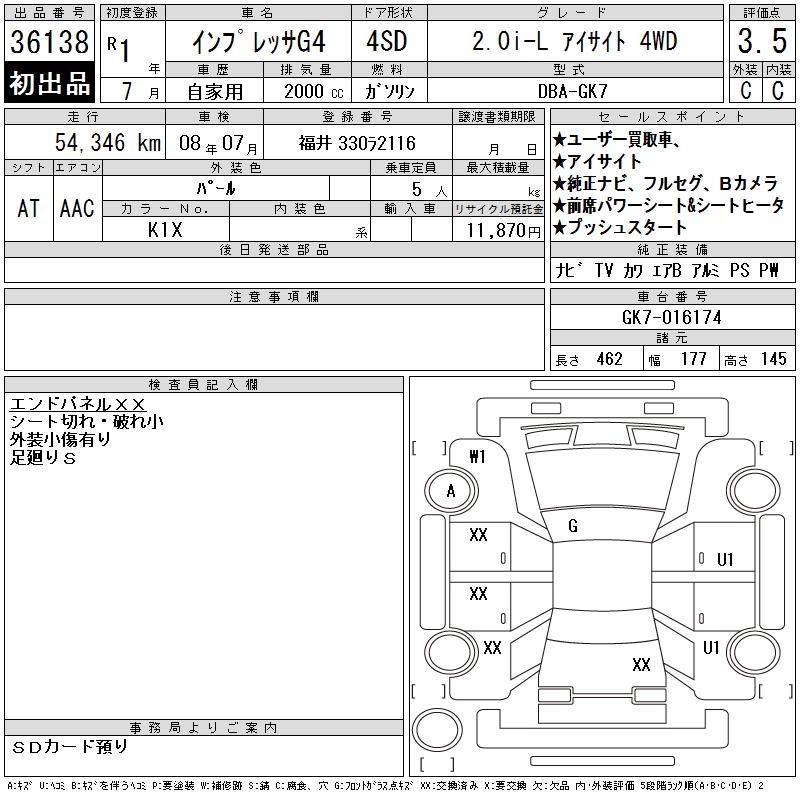This screenshot has width=800, height=800.
Task: Click model code DBA-GK7
Action: [572, 91]
